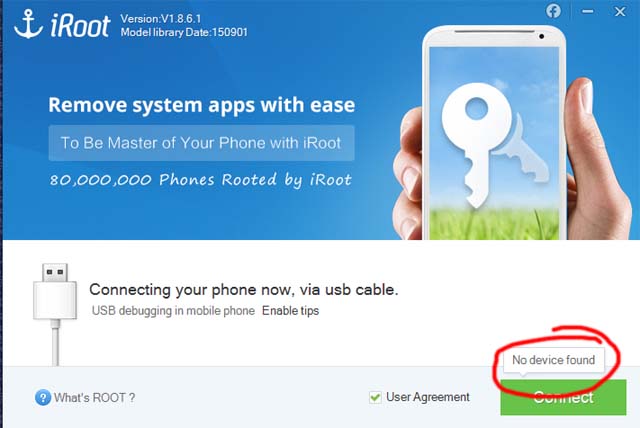This screenshot has width=640, height=428.
Task: Click the Version V1.8.6.1 label
Action: click(x=161, y=19)
